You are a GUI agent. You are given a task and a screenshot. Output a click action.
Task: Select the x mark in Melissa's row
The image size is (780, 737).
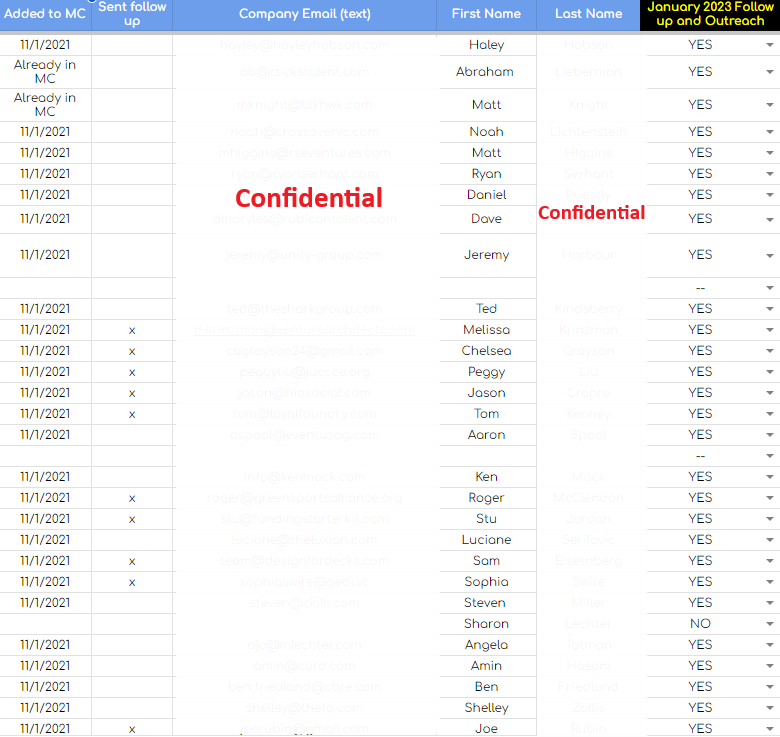(132, 330)
